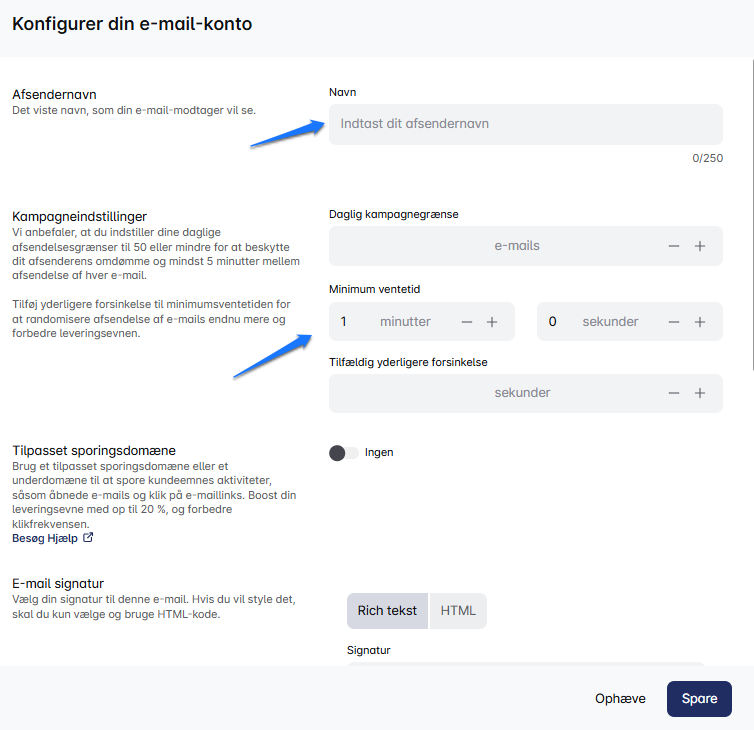Screen dimensions: 754x730
Task: Decrease sekunder in Minimum ventetid
Action: click(x=674, y=322)
